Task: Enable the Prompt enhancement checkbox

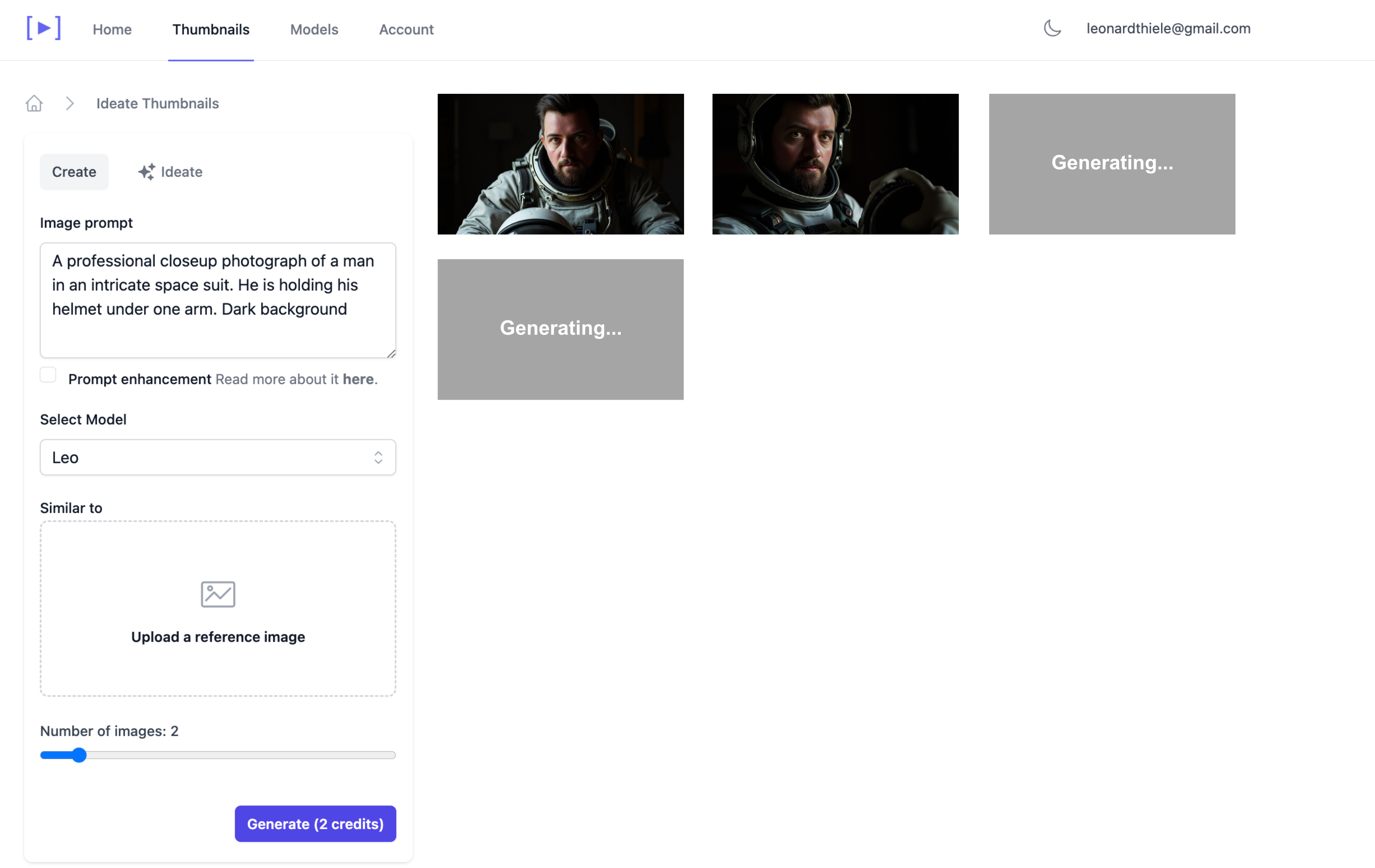Action: click(48, 375)
